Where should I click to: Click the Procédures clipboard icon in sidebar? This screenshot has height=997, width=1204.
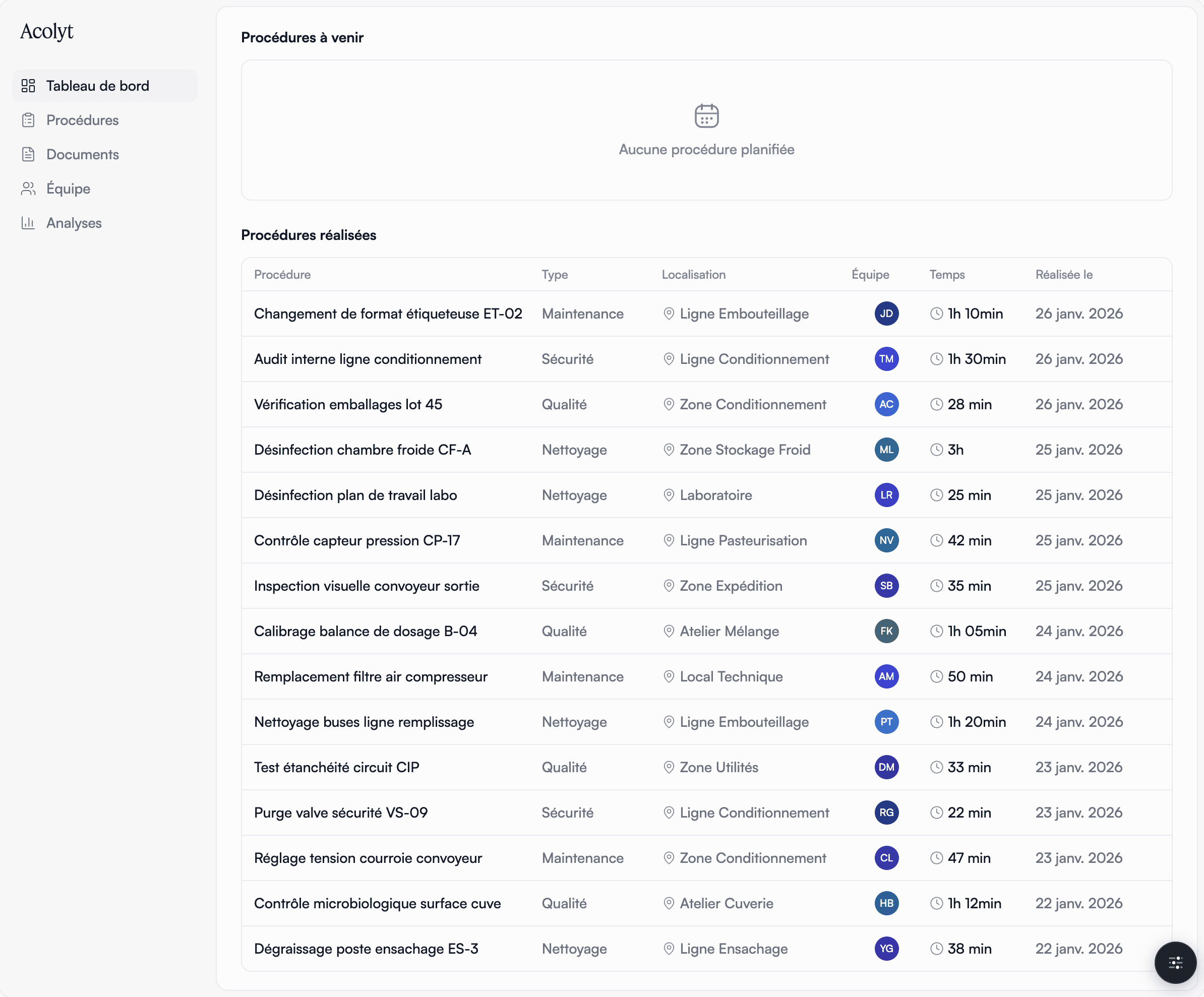point(28,120)
